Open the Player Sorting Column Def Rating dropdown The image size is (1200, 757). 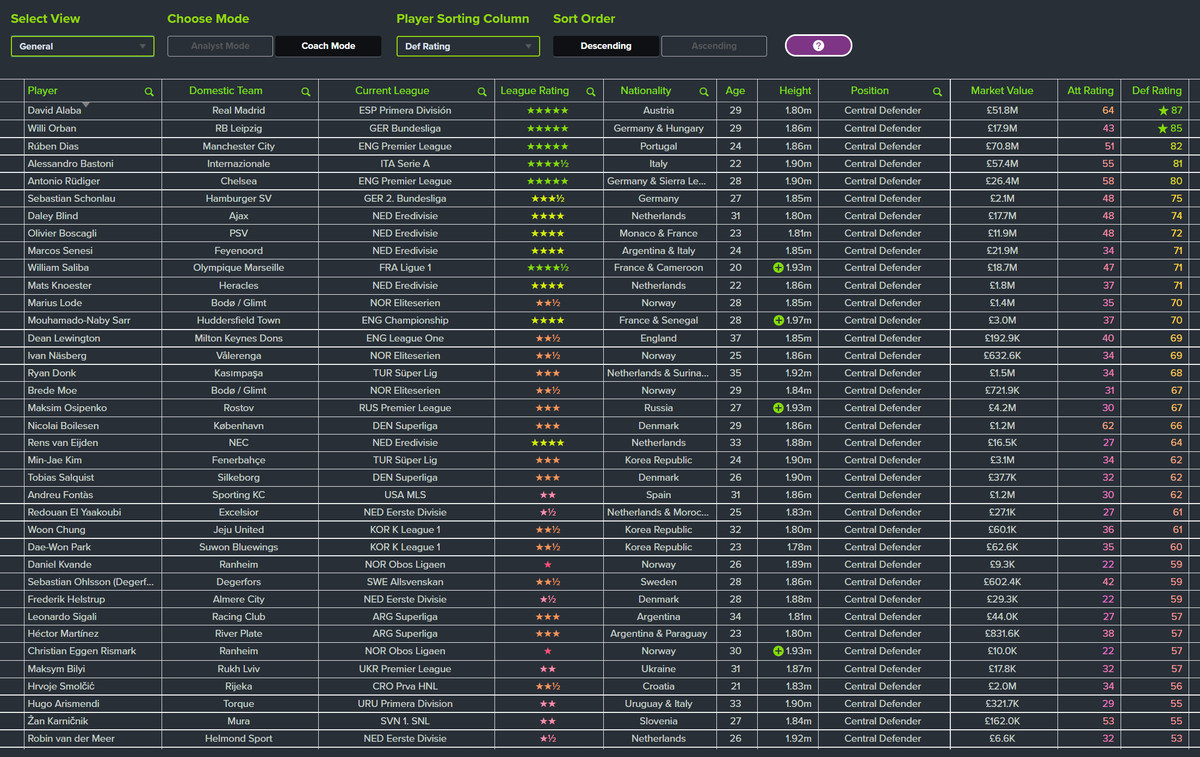[468, 46]
